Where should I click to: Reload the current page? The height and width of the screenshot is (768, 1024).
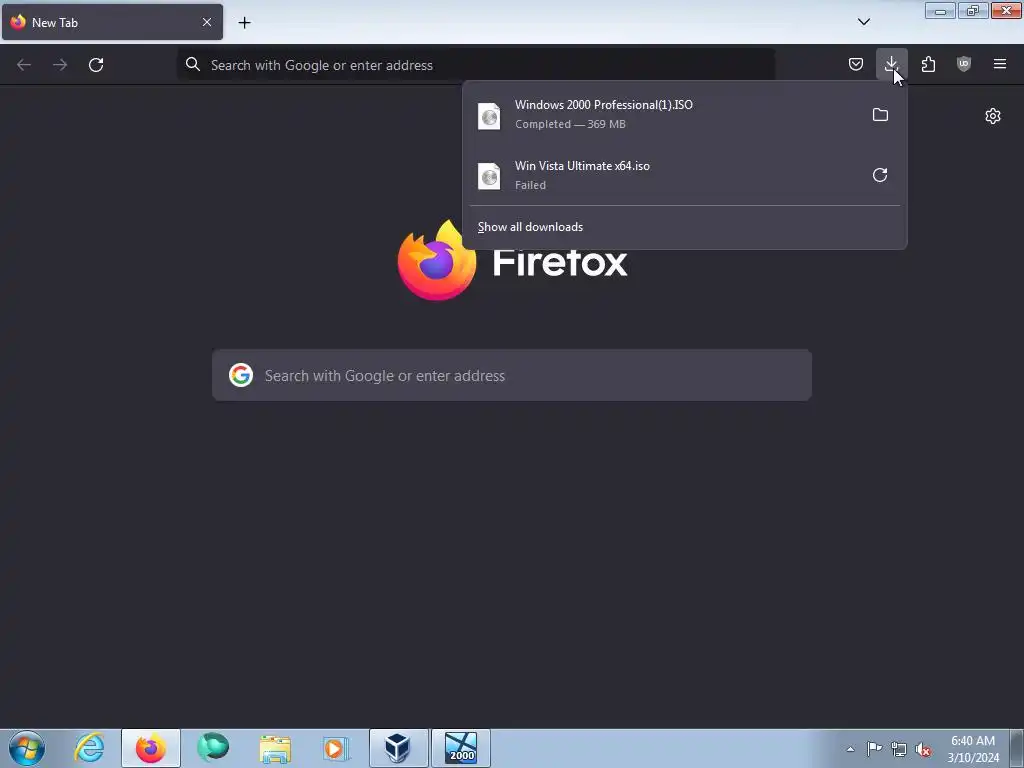[x=96, y=65]
